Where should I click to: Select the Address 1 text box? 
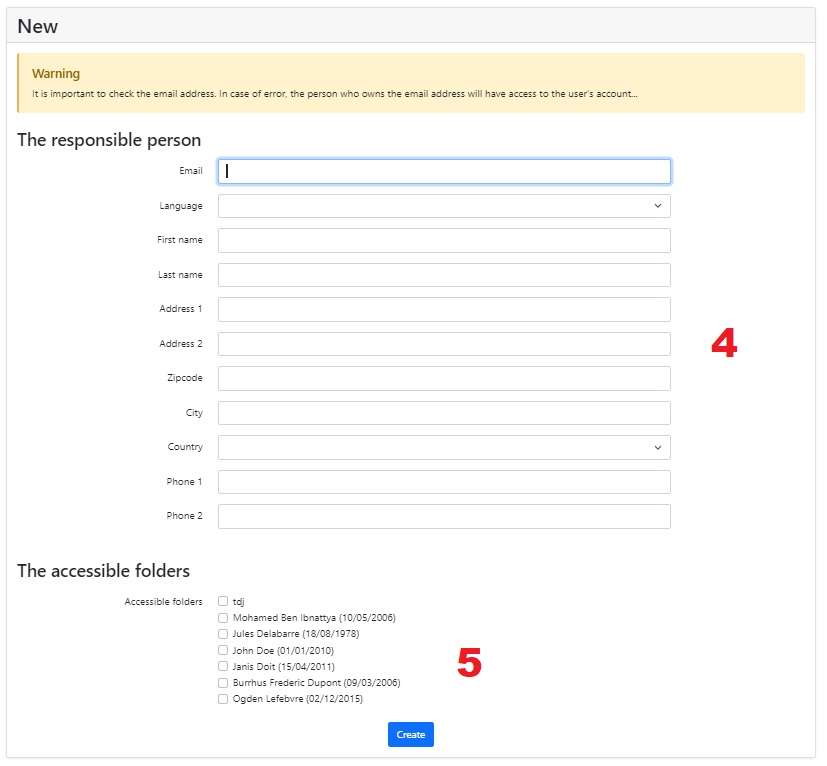tap(444, 309)
